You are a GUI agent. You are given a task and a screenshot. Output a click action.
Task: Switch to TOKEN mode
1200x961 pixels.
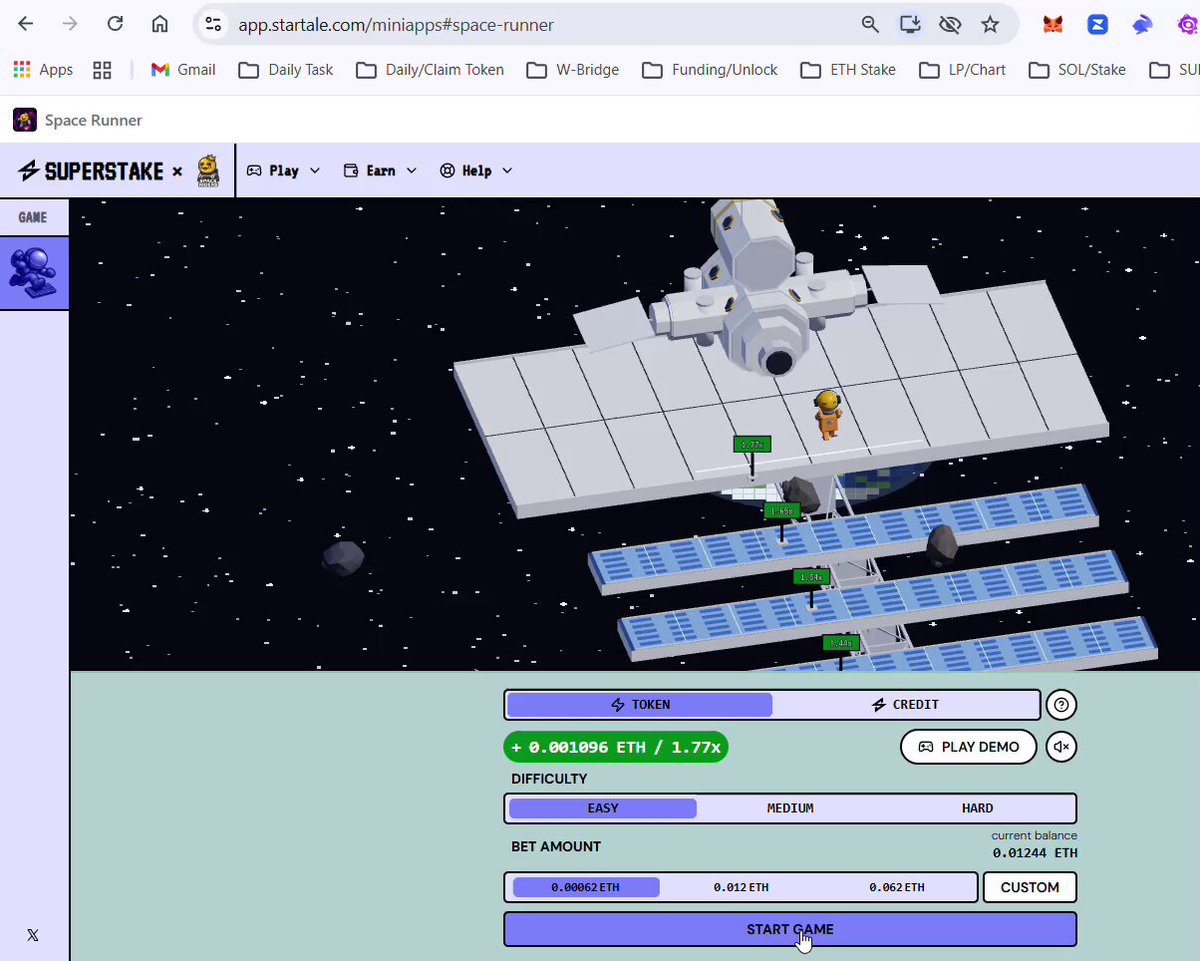(640, 705)
